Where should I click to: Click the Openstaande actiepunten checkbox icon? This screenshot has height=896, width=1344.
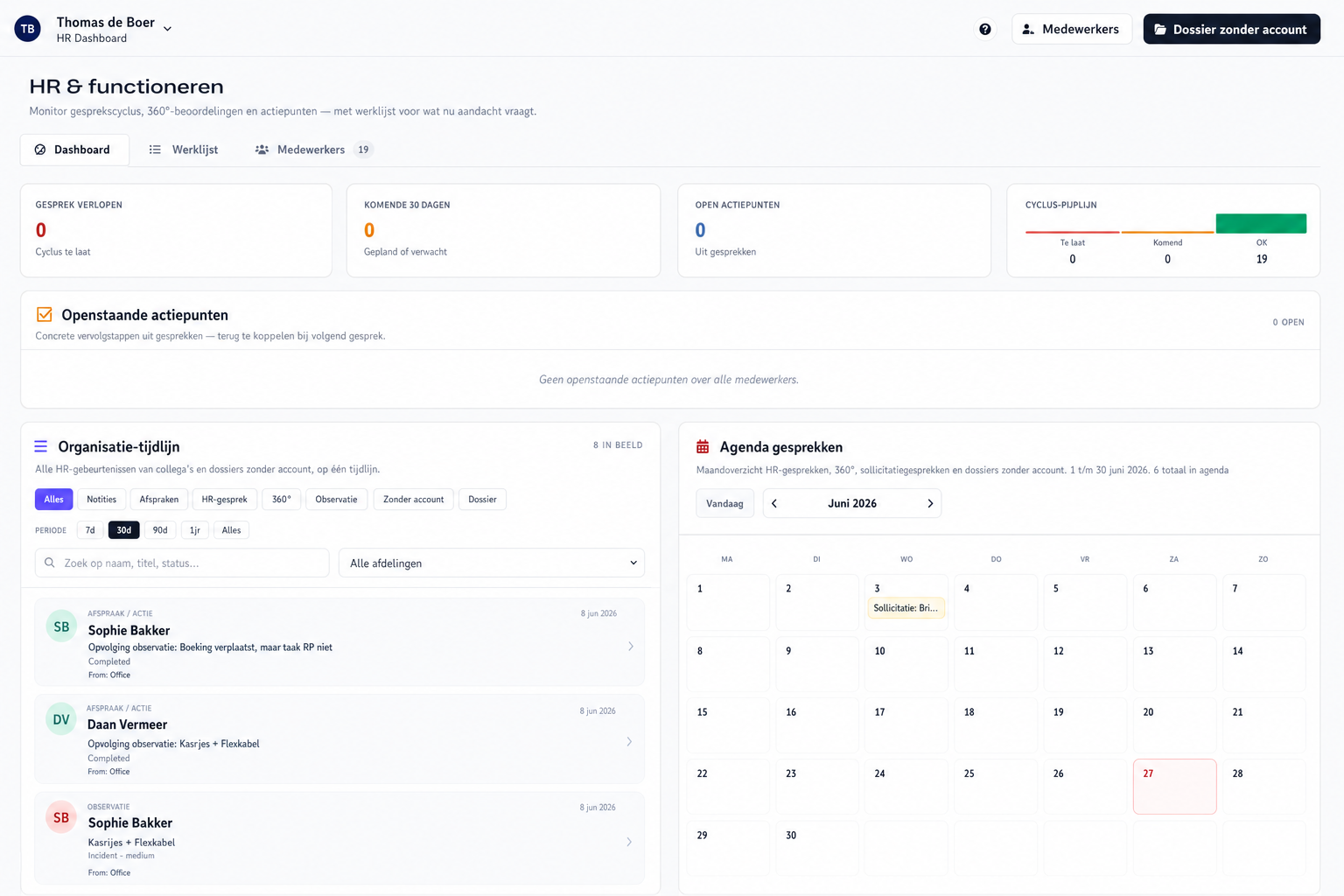click(x=45, y=314)
